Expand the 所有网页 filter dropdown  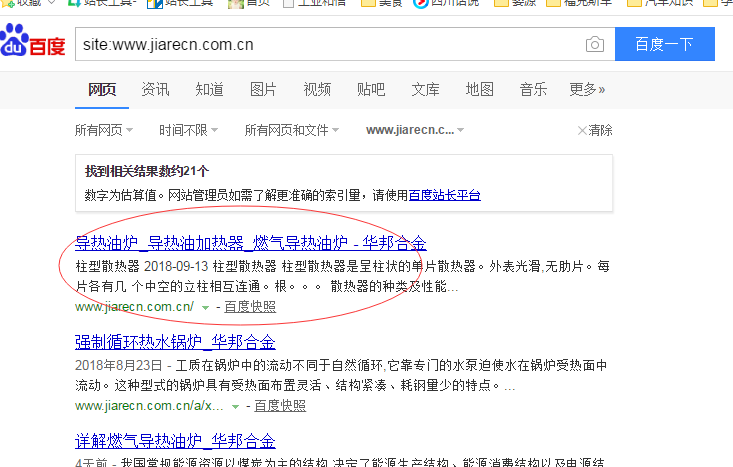point(103,130)
